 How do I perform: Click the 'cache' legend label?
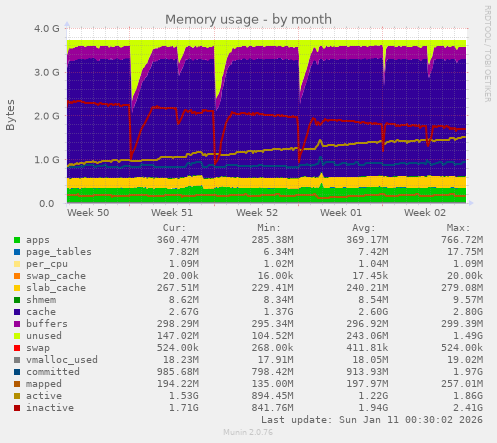coord(41,312)
